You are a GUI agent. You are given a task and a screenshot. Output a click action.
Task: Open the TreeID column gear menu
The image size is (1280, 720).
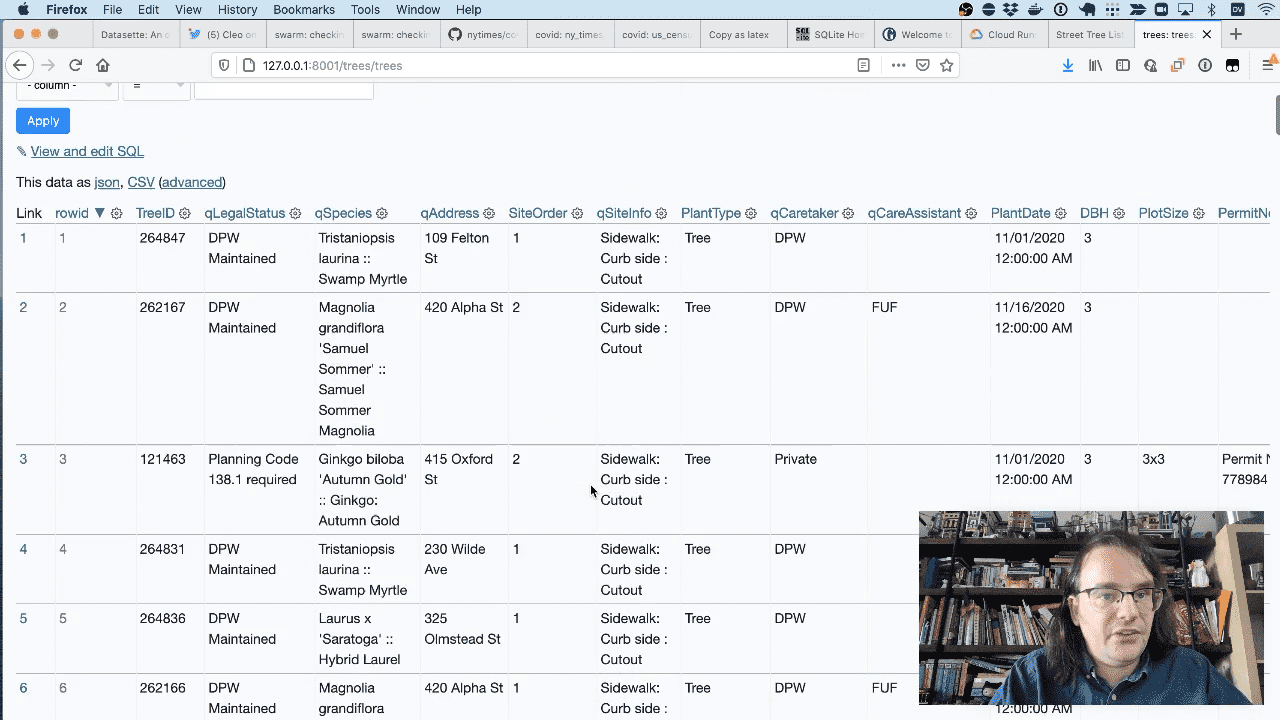(x=185, y=213)
